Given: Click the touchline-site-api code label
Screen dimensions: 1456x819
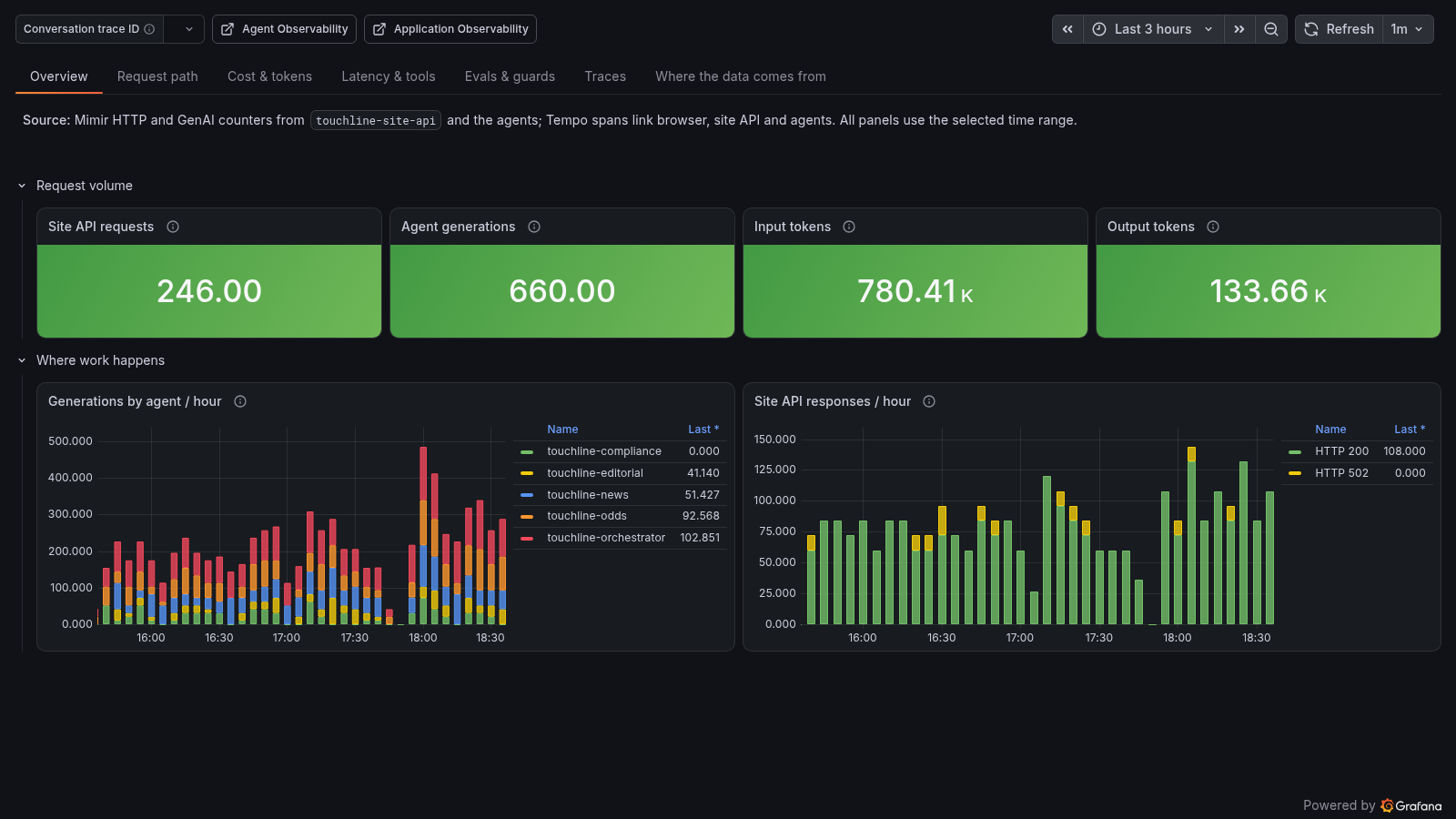Looking at the screenshot, I should point(376,120).
